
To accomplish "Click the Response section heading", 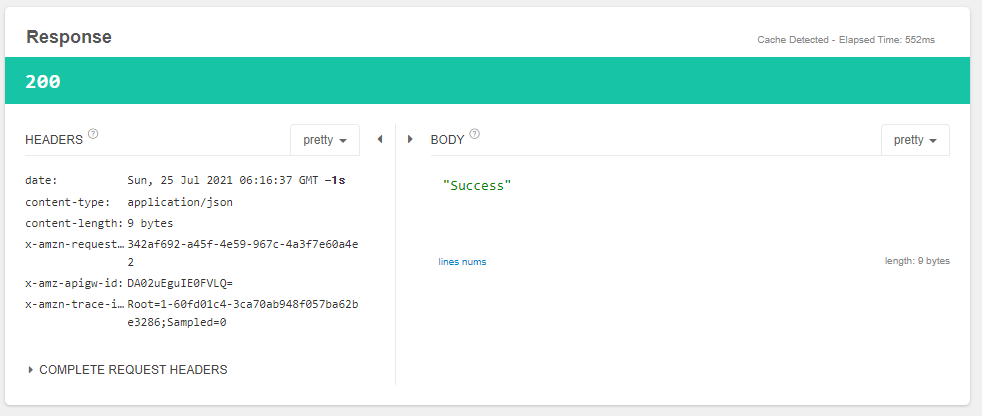I will [68, 37].
